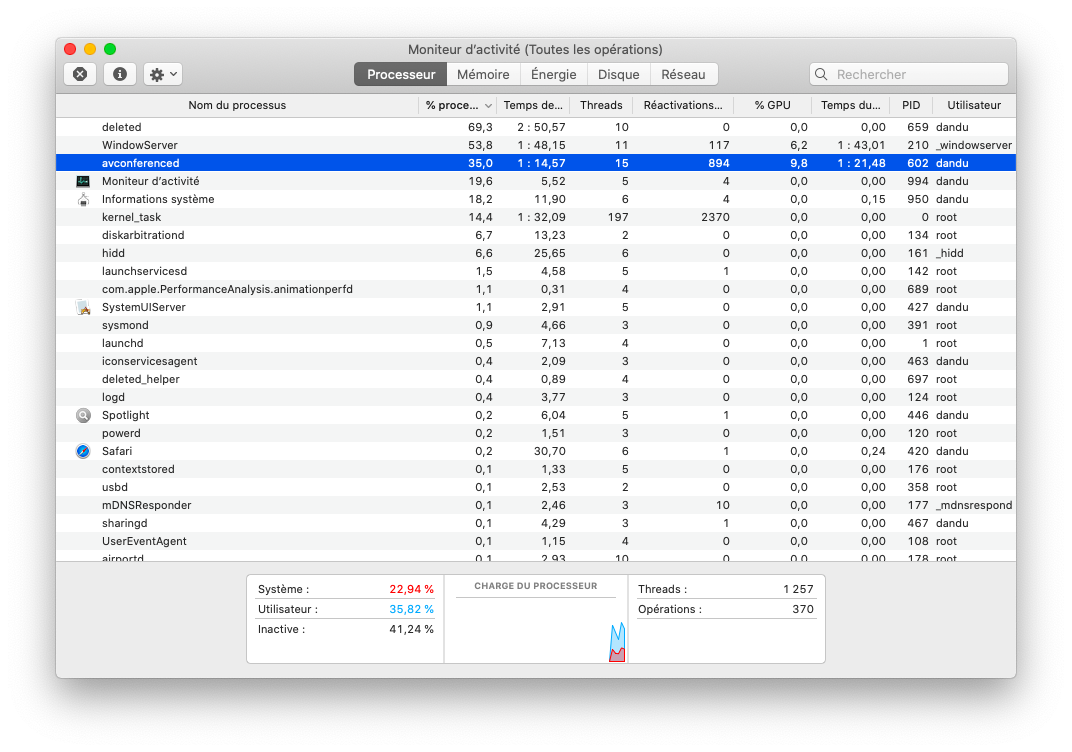Click the Inactive 41,24 % value
This screenshot has height=752, width=1072.
412,629
